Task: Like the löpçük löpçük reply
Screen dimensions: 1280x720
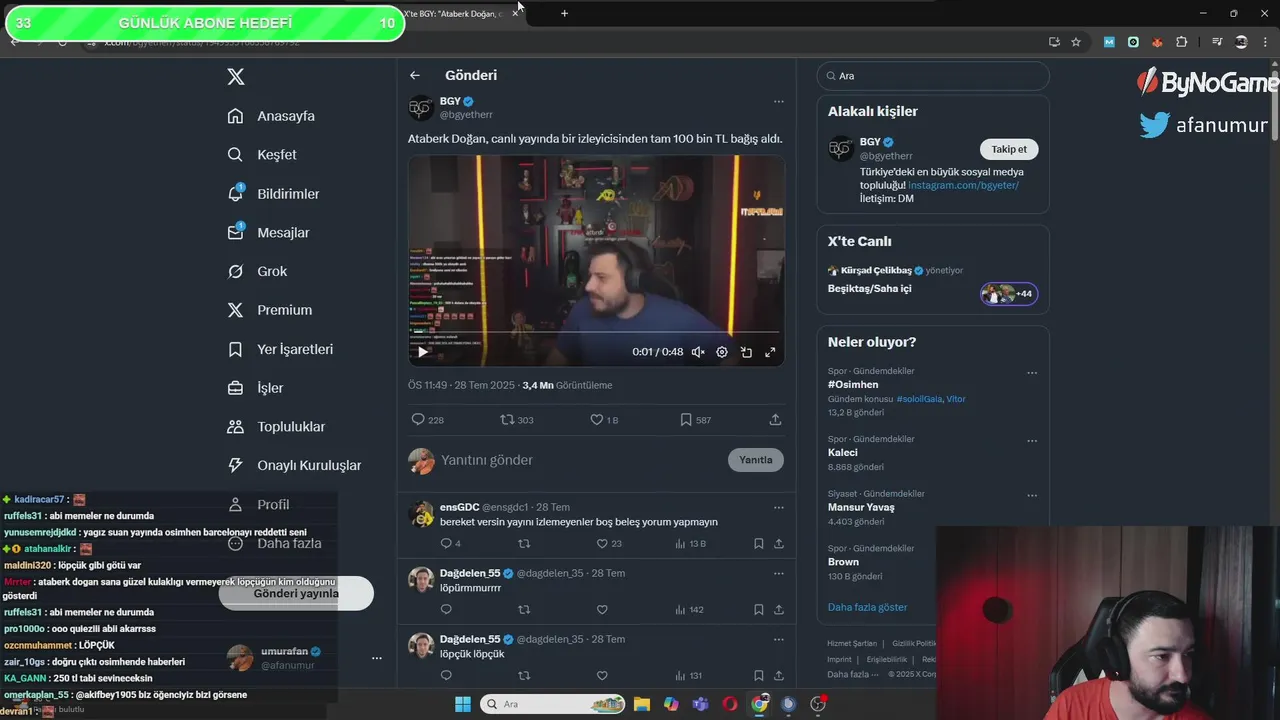Action: (602, 676)
